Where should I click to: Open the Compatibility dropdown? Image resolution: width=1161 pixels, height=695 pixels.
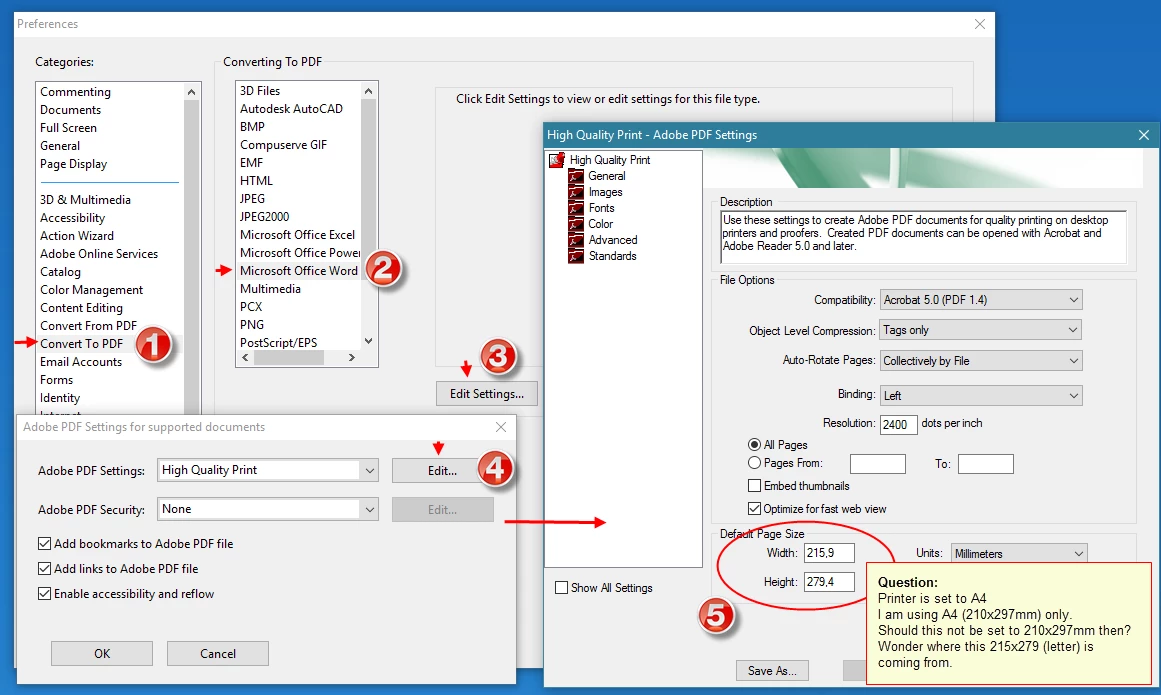point(980,300)
